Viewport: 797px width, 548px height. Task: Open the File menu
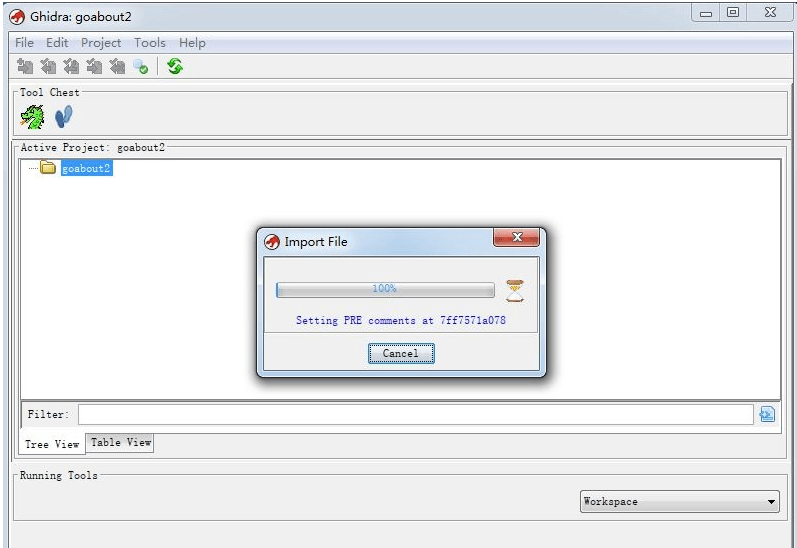[24, 43]
